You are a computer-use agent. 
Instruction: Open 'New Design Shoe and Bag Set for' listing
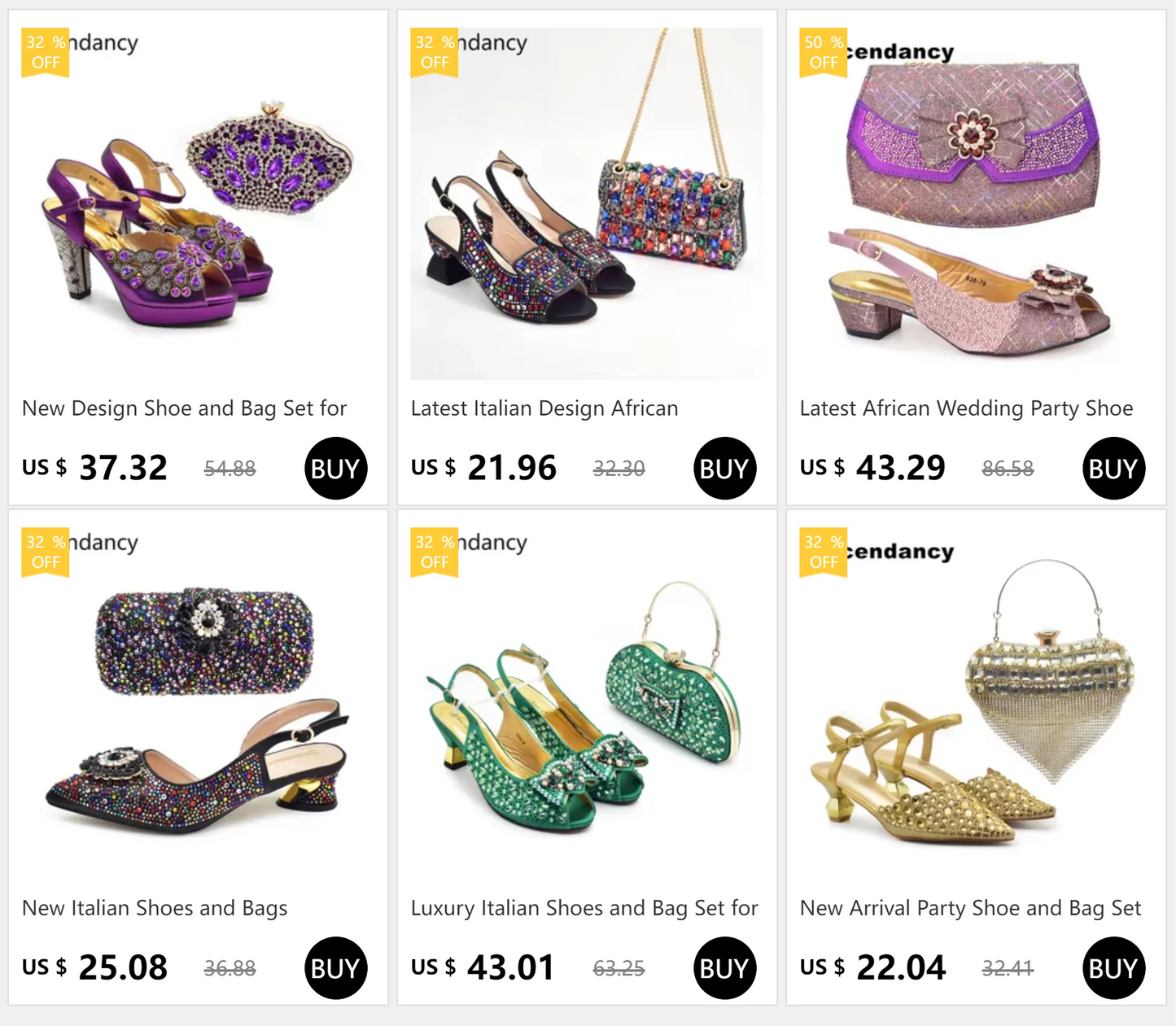(185, 408)
